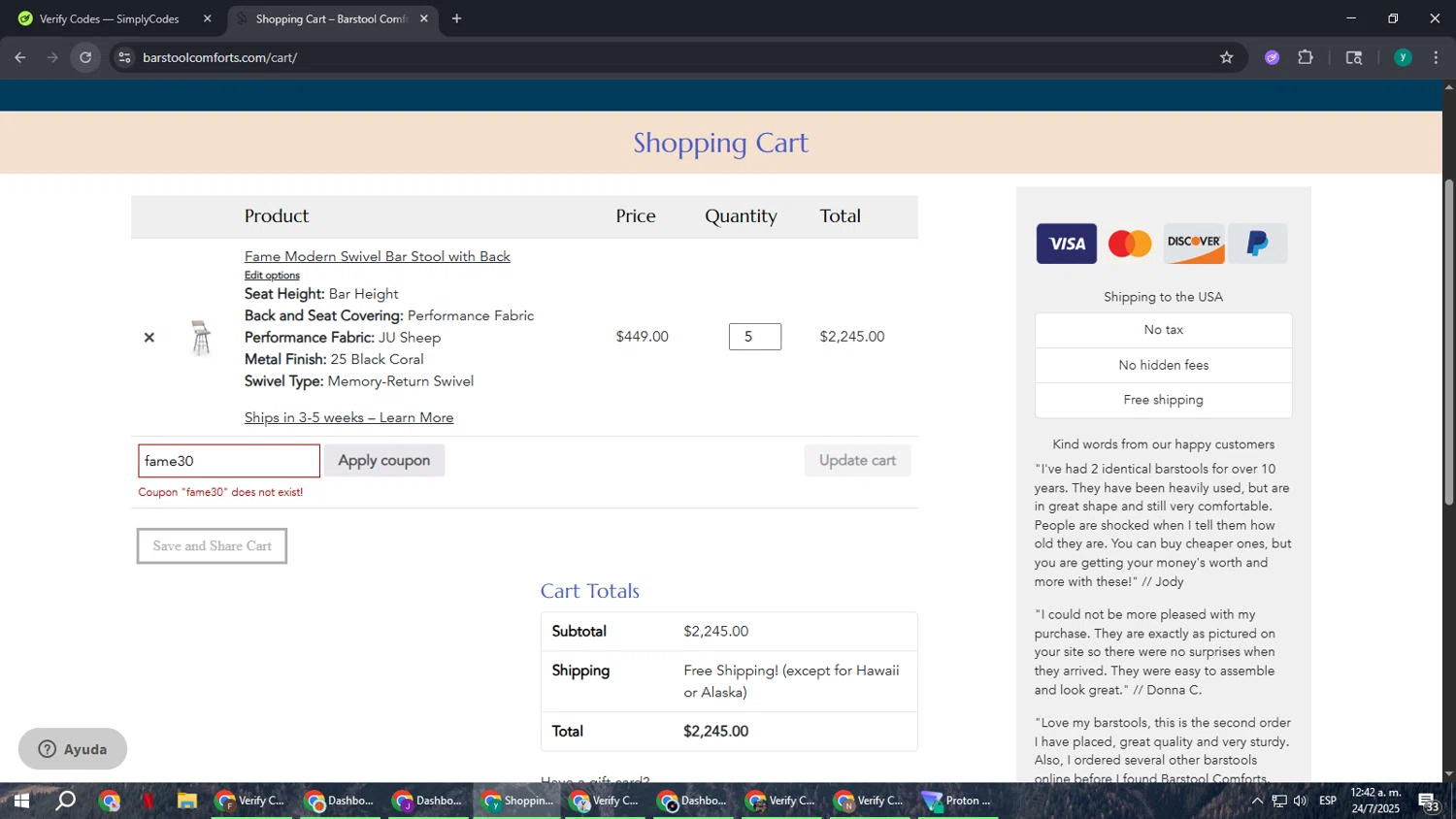View site information icon in address bar
Viewport: 1456px width, 819px height.
click(124, 58)
